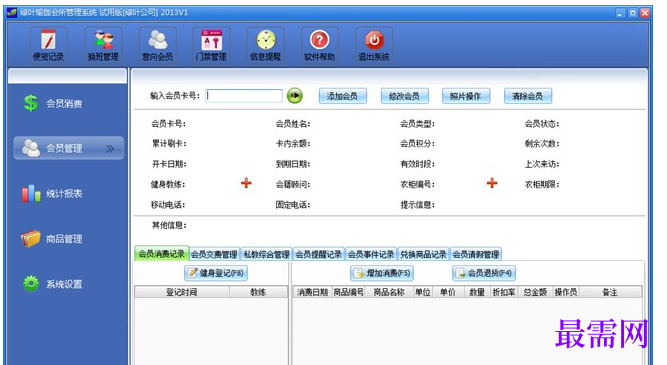Viewport: 667px width, 365px height.
Task: Click the 照片操作 button
Action: [466, 96]
